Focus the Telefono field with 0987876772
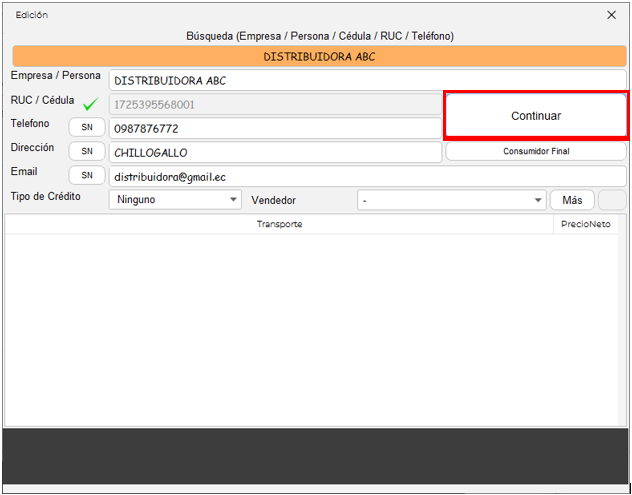Screen dimensions: 632x495 [x=274, y=128]
